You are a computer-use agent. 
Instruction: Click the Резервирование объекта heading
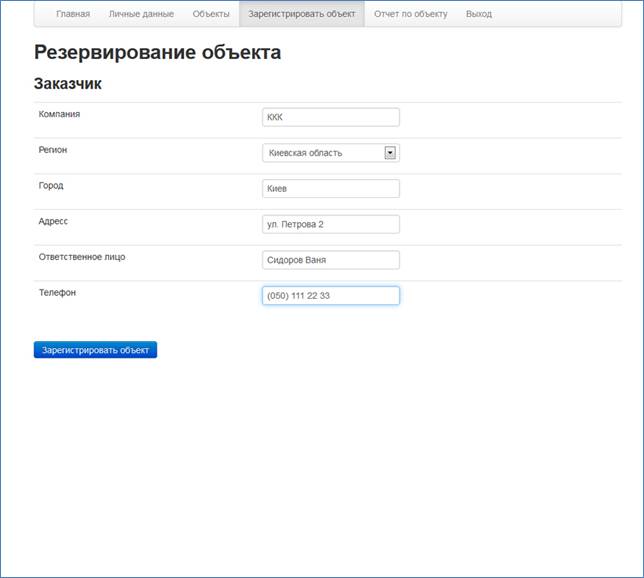click(x=157, y=53)
